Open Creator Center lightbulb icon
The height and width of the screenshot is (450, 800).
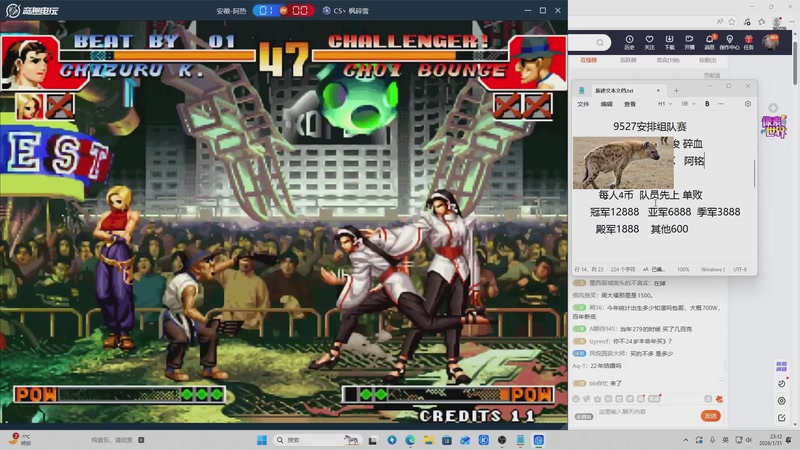click(x=730, y=42)
